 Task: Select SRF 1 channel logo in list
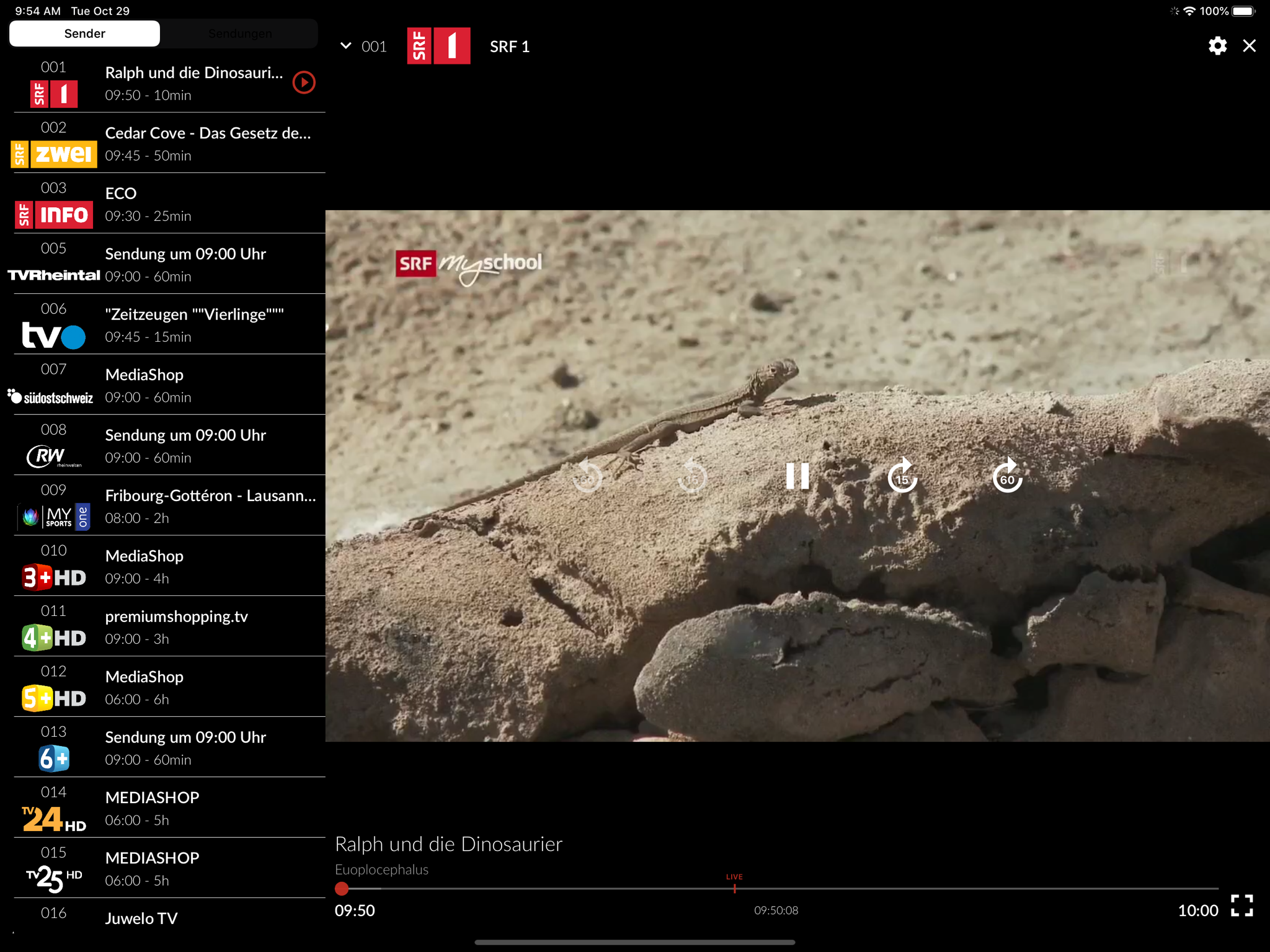tap(54, 94)
